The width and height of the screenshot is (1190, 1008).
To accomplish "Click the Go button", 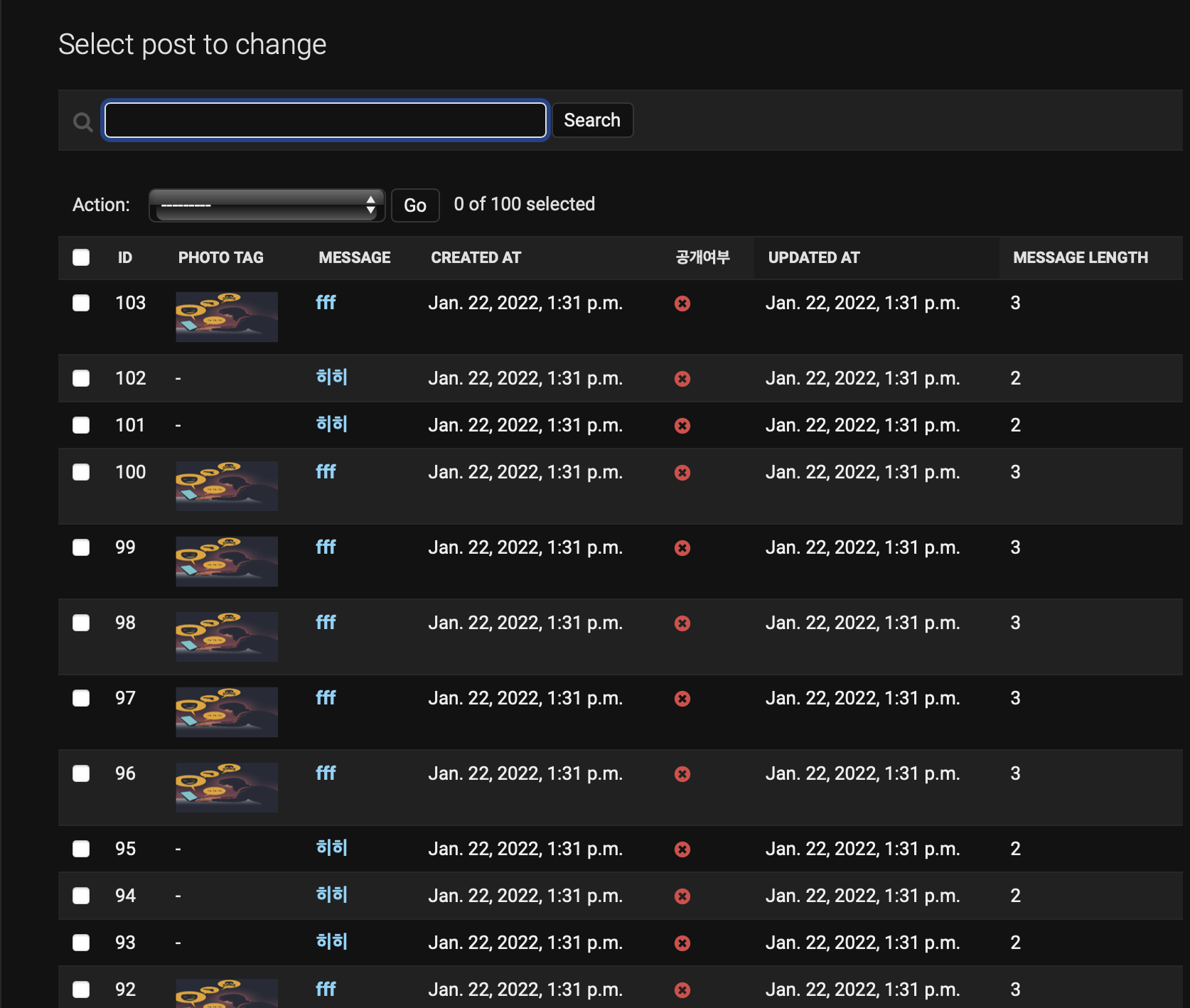I will (415, 205).
